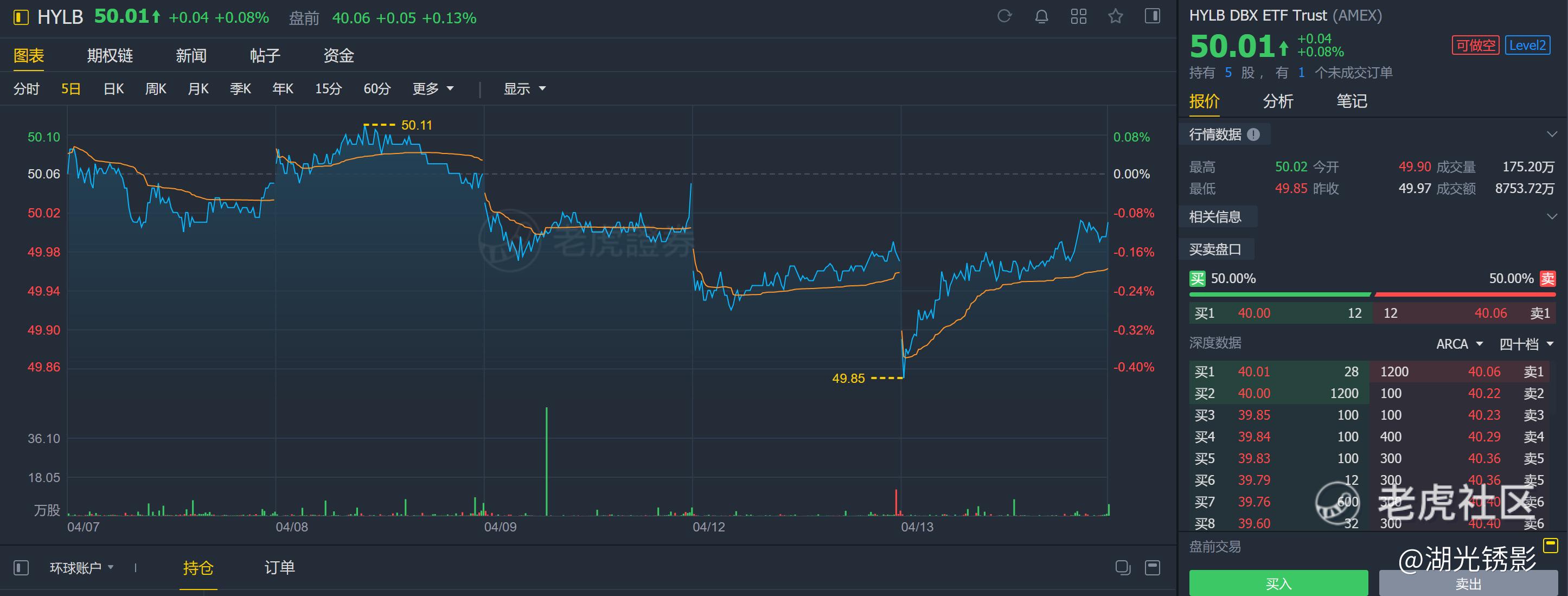The width and height of the screenshot is (1568, 596).
Task: Click the Level2 badge
Action: tap(1527, 46)
